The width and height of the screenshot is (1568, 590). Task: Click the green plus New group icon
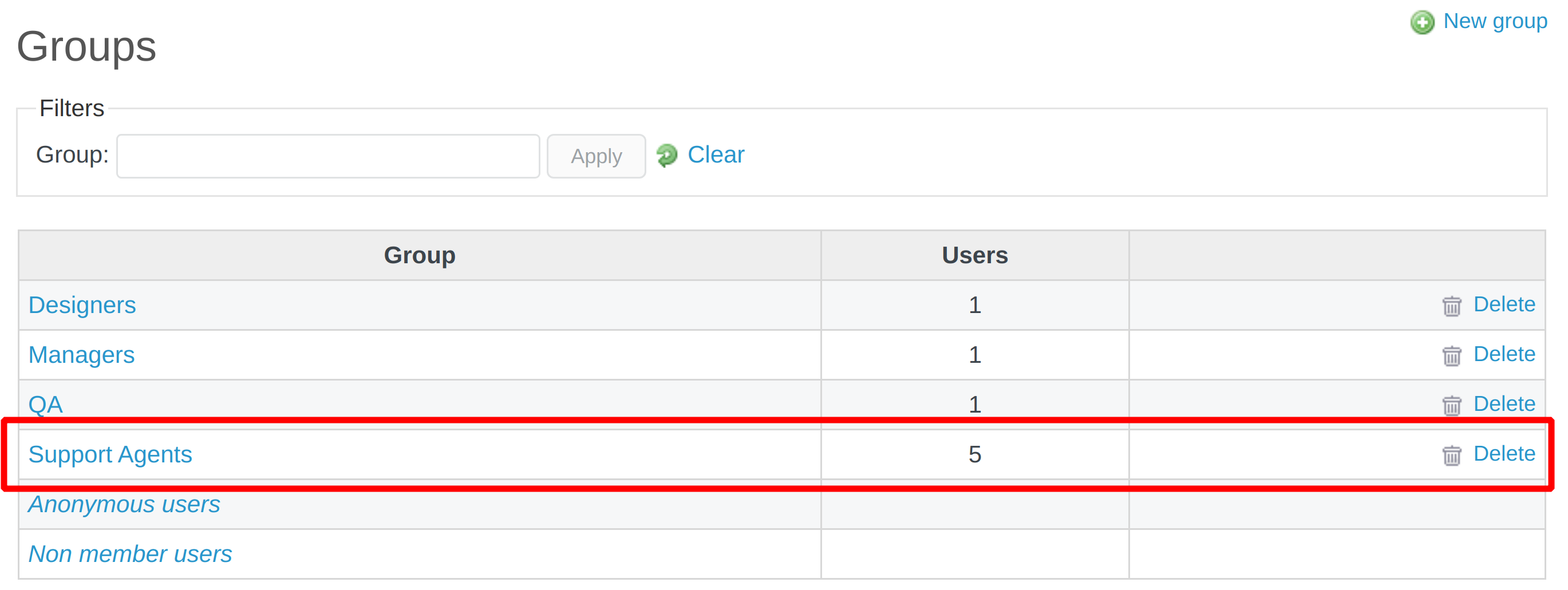pyautogui.click(x=1422, y=22)
